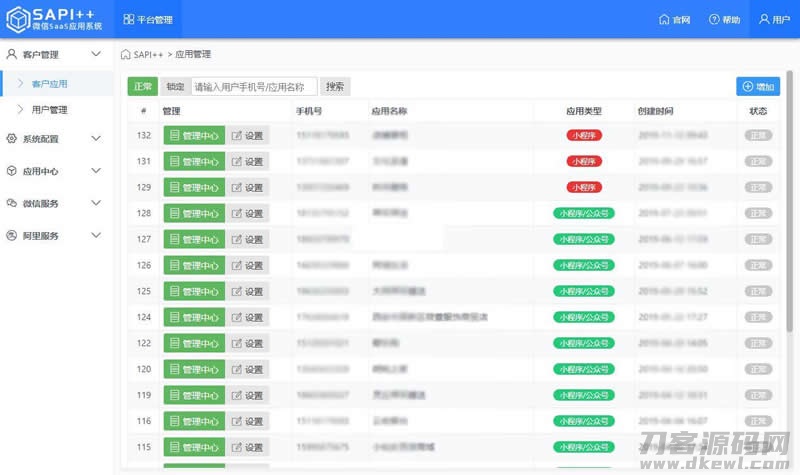Viewport: 800px width, 475px height.
Task: Collapse the 客户管理 sidebar section
Action: 96,54
